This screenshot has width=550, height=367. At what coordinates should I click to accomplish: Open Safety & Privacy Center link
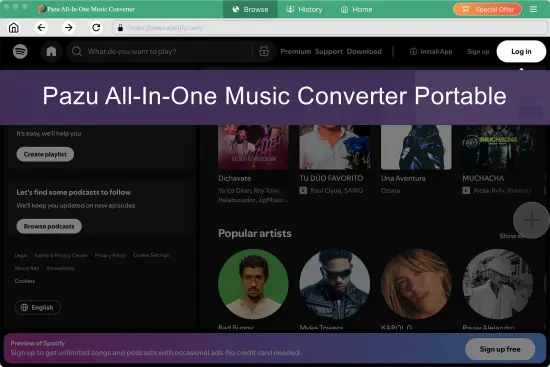pyautogui.click(x=61, y=255)
